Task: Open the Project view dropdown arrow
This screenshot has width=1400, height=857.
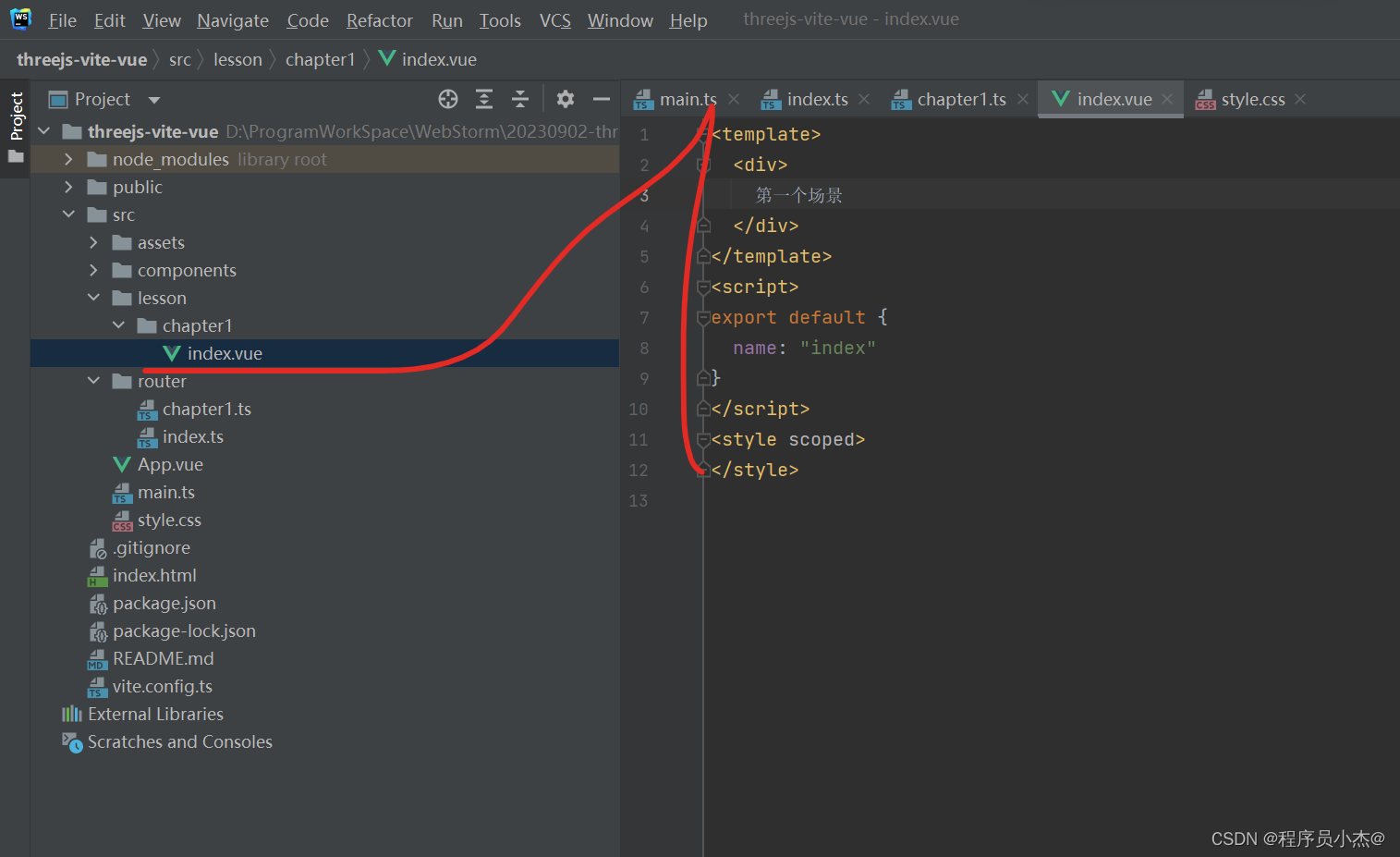Action: (x=154, y=100)
